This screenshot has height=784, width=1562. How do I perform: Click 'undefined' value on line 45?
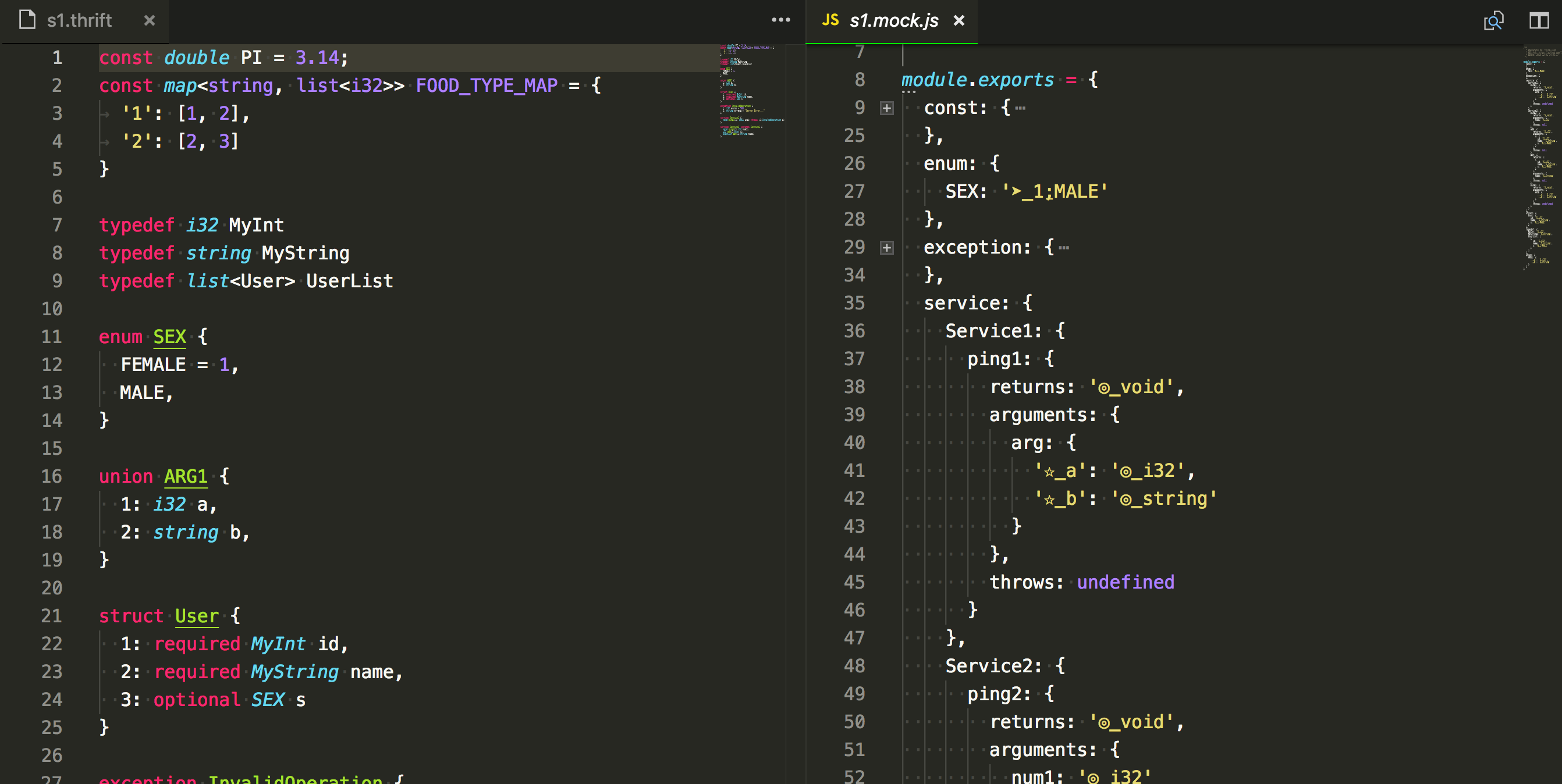pos(1126,582)
